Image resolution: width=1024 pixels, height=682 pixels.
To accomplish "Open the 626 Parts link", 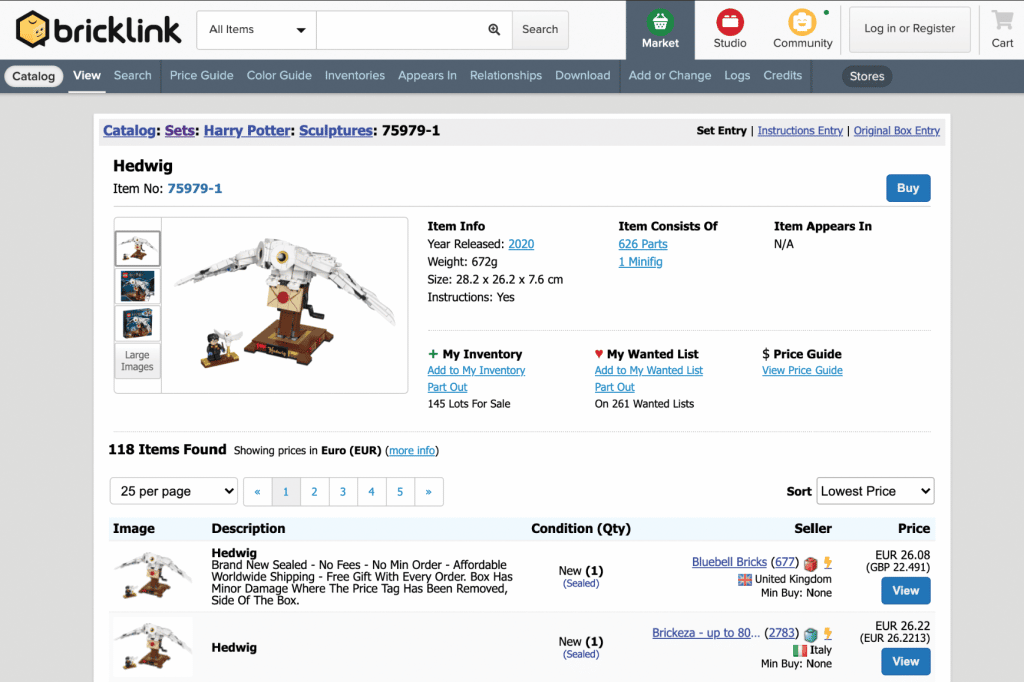I will (x=643, y=244).
